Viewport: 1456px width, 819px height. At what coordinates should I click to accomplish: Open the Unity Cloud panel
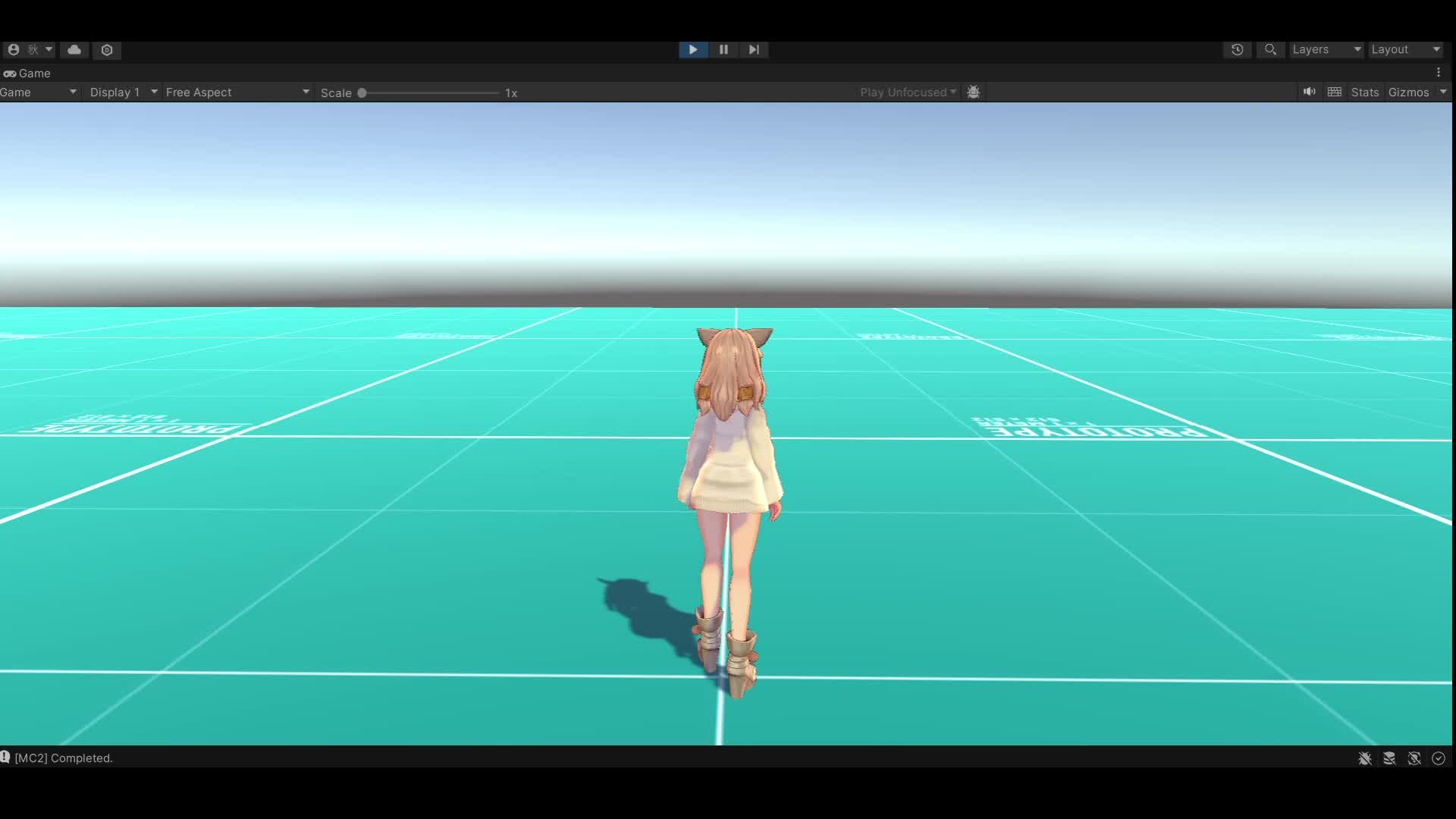click(74, 49)
